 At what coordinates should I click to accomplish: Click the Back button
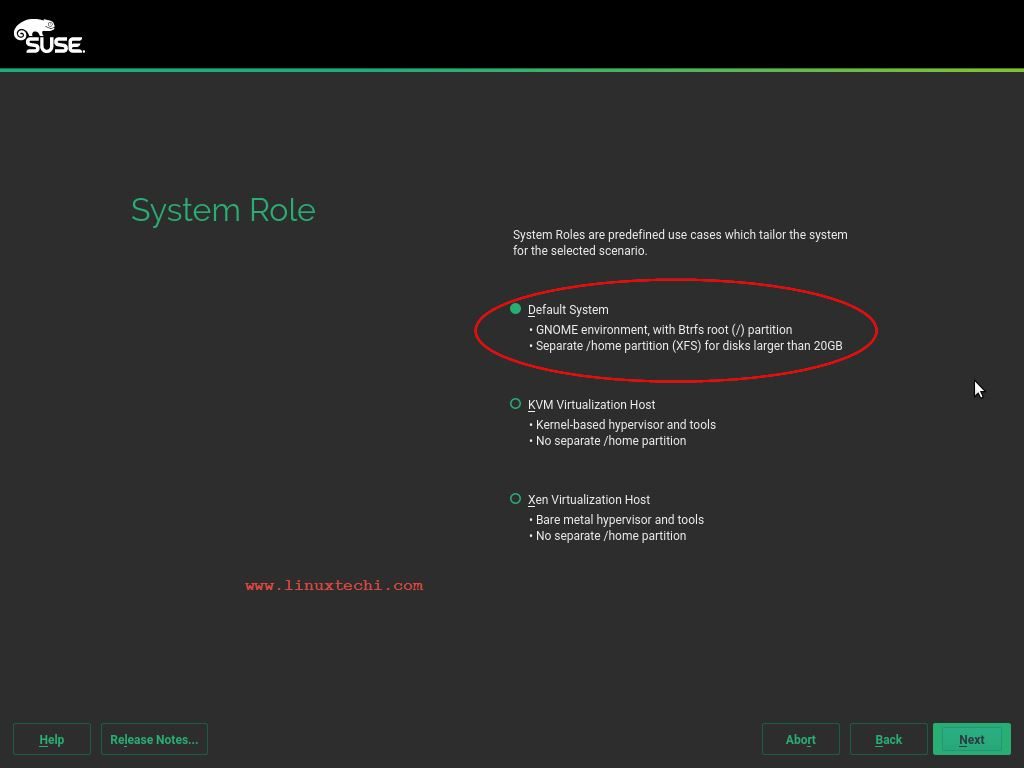[888, 739]
